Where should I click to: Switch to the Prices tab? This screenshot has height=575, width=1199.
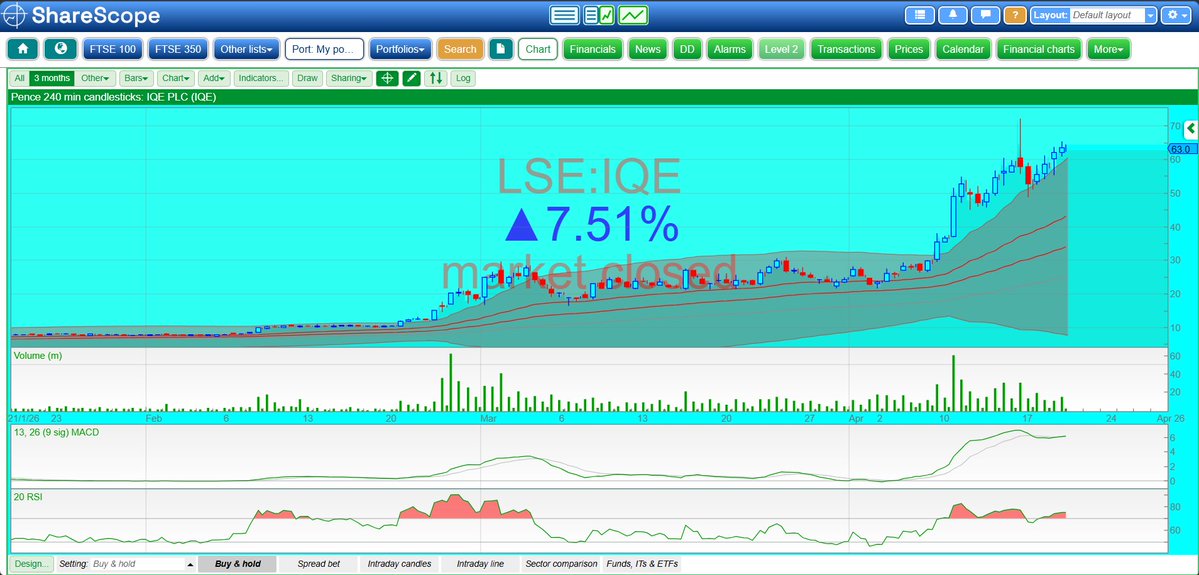click(908, 49)
